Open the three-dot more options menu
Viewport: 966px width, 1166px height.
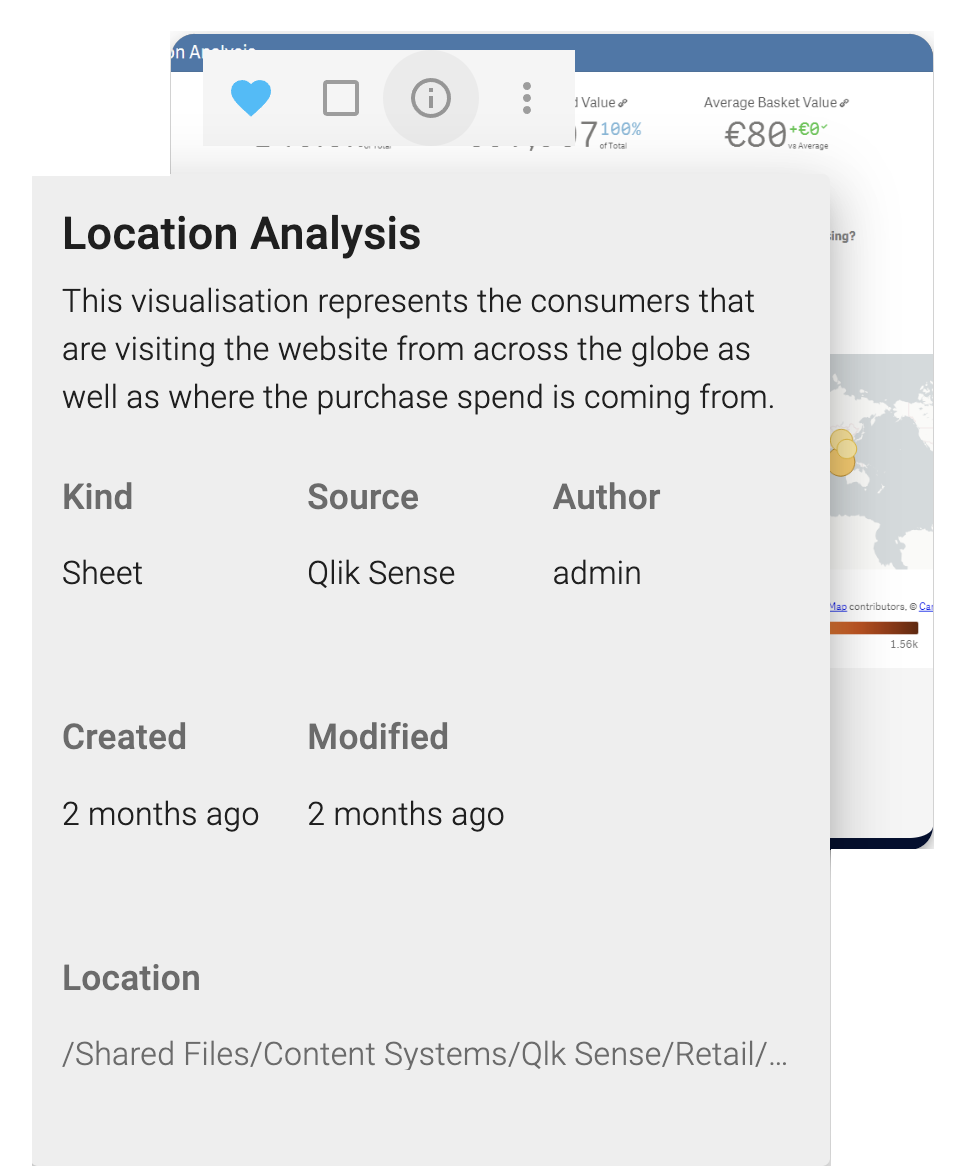pyautogui.click(x=527, y=98)
